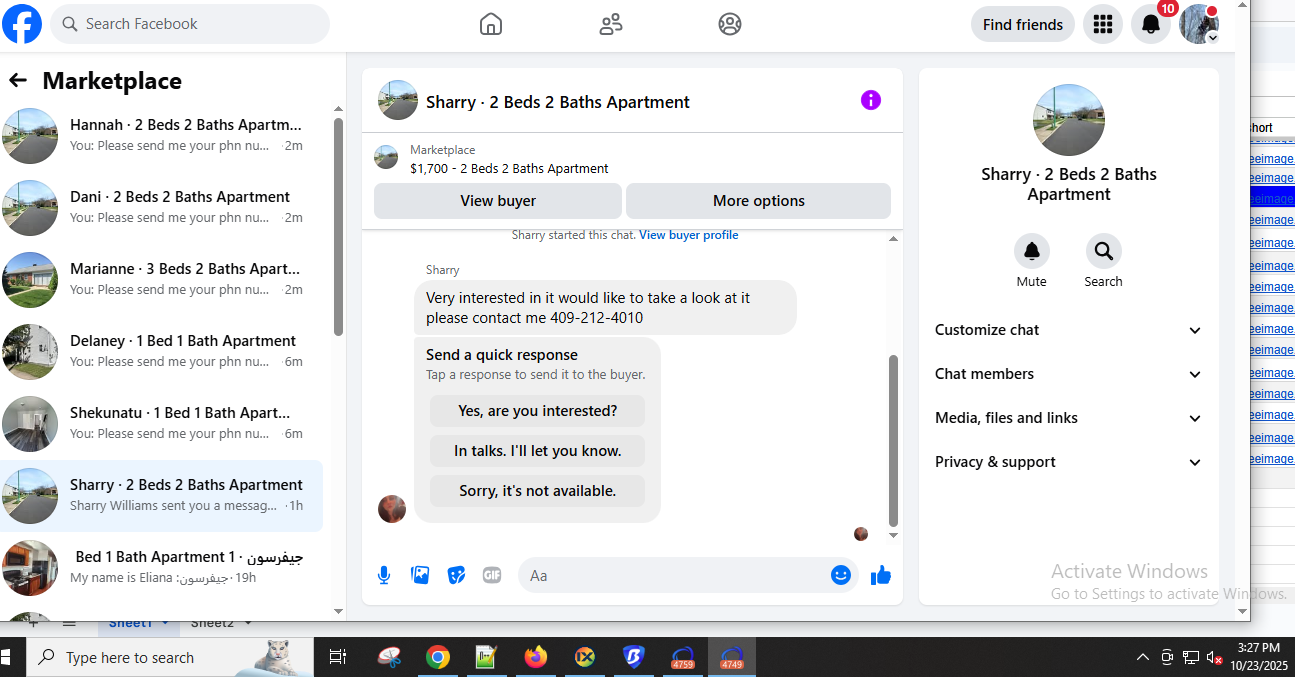
Task: Send quick response Sorry, it's not available.
Action: point(537,491)
